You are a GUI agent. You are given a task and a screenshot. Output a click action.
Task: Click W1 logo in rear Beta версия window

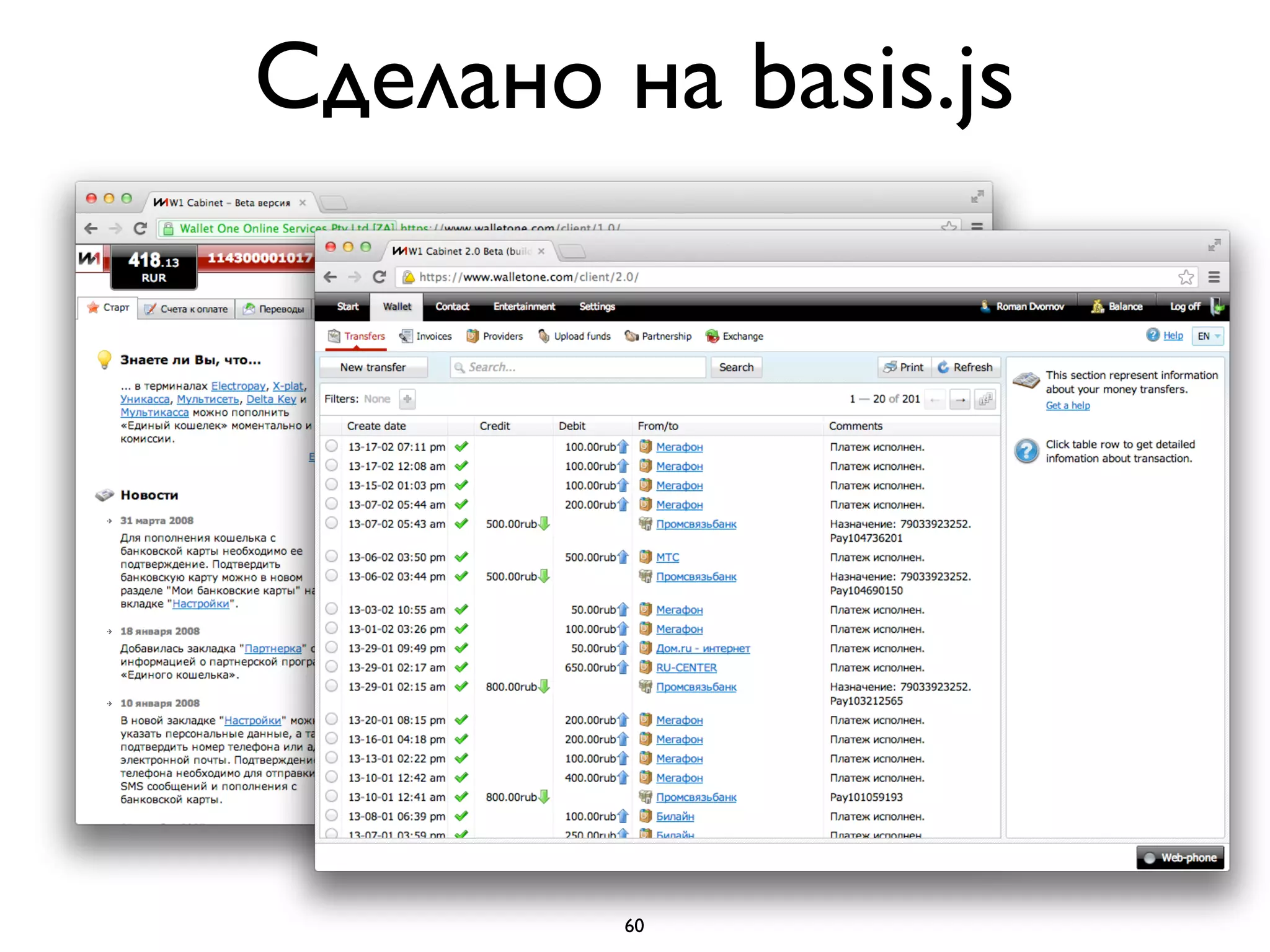coord(90,258)
